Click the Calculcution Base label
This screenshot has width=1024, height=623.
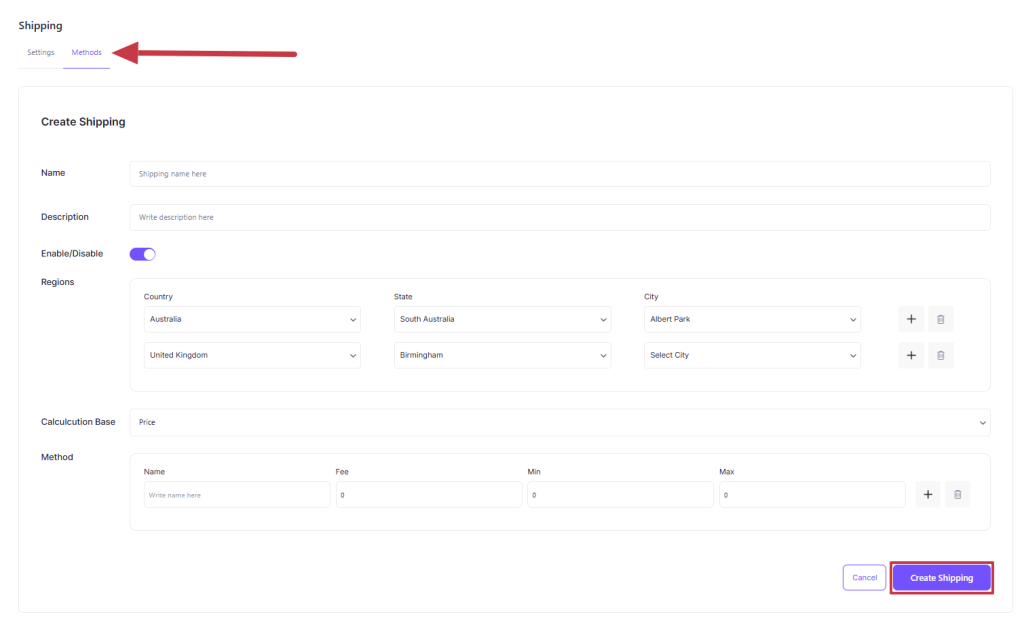(78, 422)
